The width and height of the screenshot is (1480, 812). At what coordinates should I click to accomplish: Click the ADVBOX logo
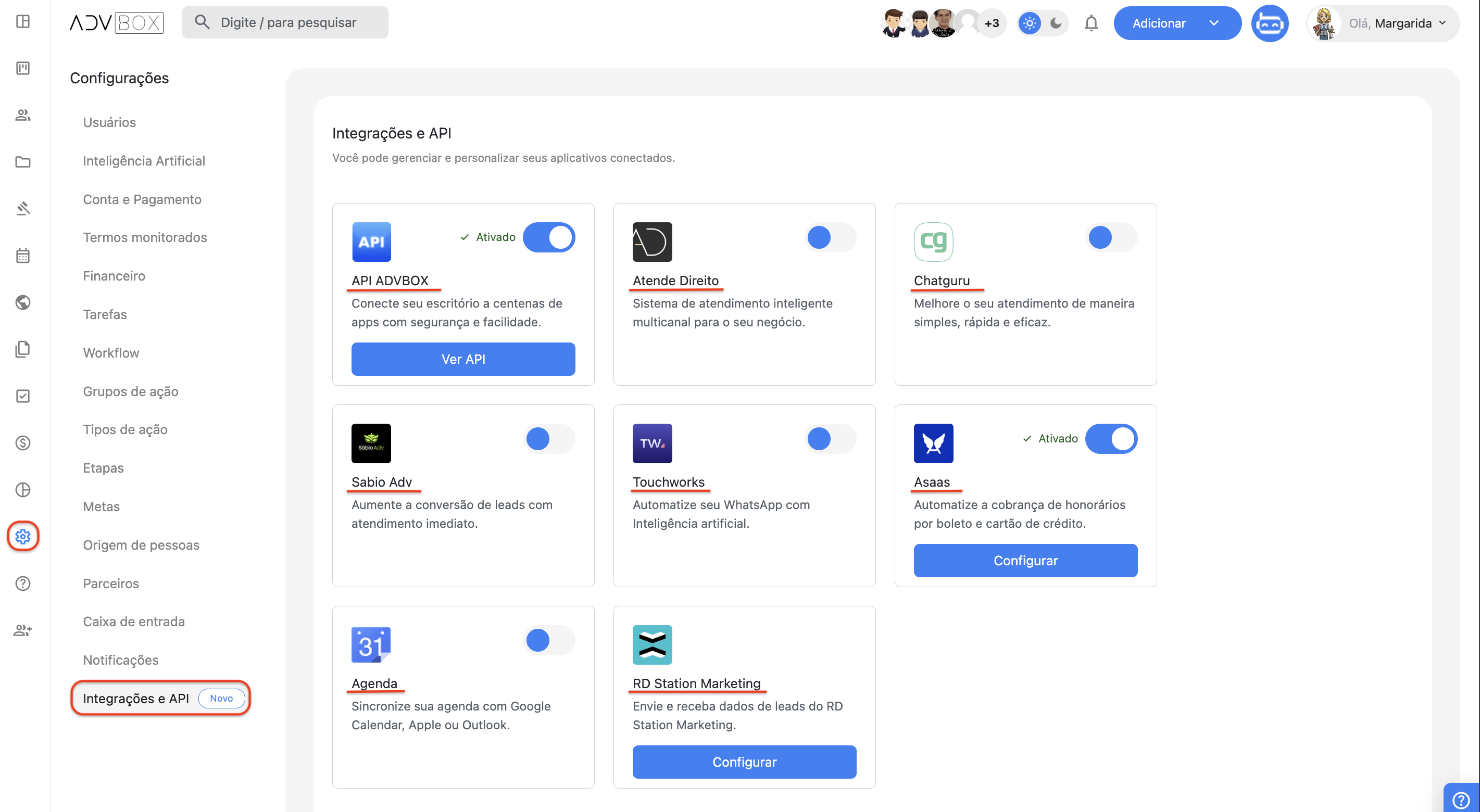coord(117,22)
